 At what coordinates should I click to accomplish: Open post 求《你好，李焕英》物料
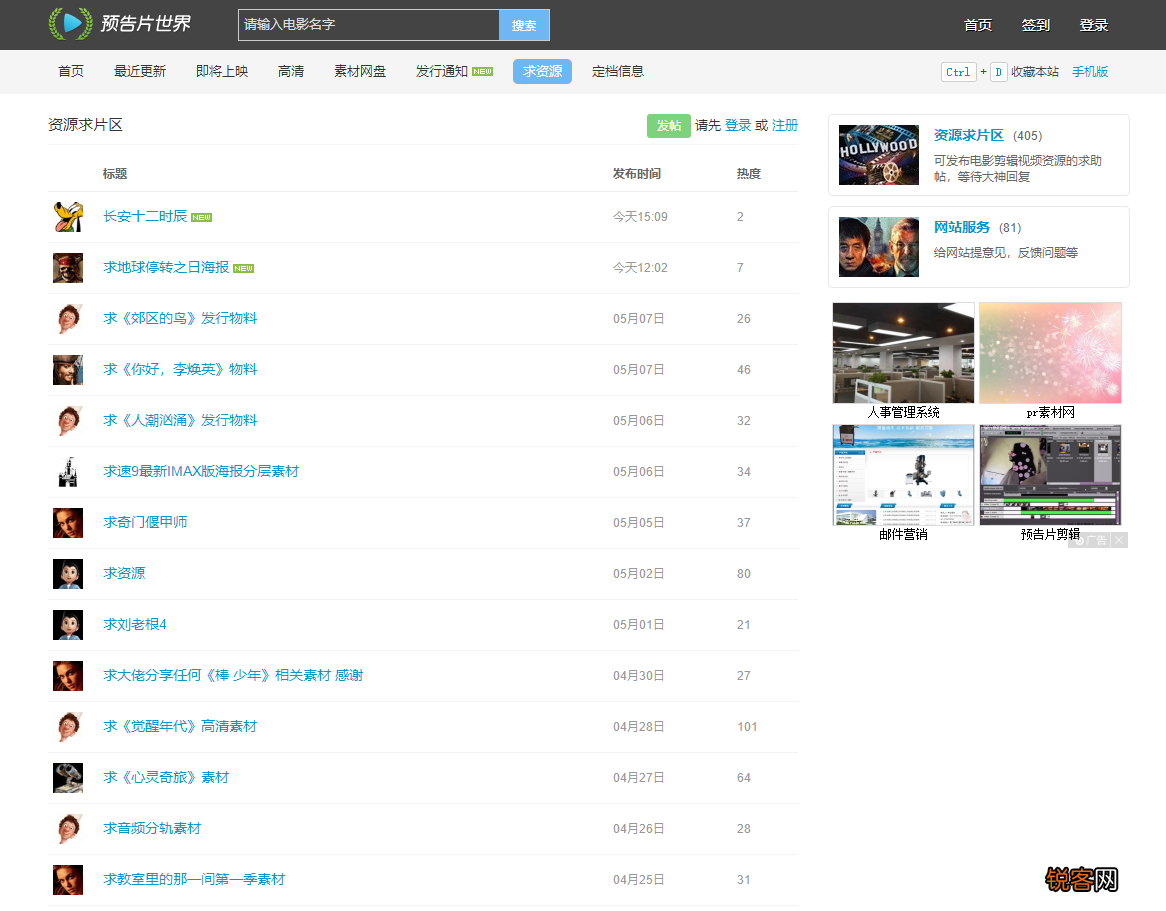pyautogui.click(x=180, y=370)
